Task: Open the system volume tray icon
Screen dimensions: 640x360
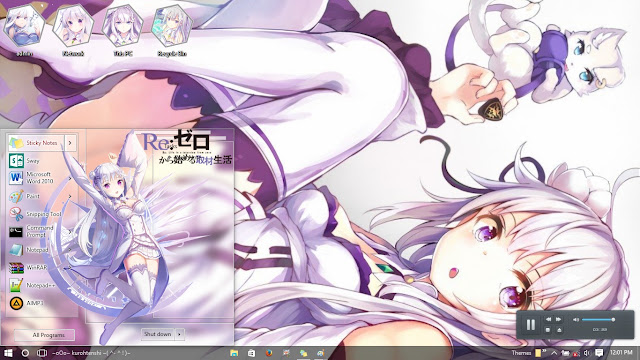Action: (x=587, y=353)
